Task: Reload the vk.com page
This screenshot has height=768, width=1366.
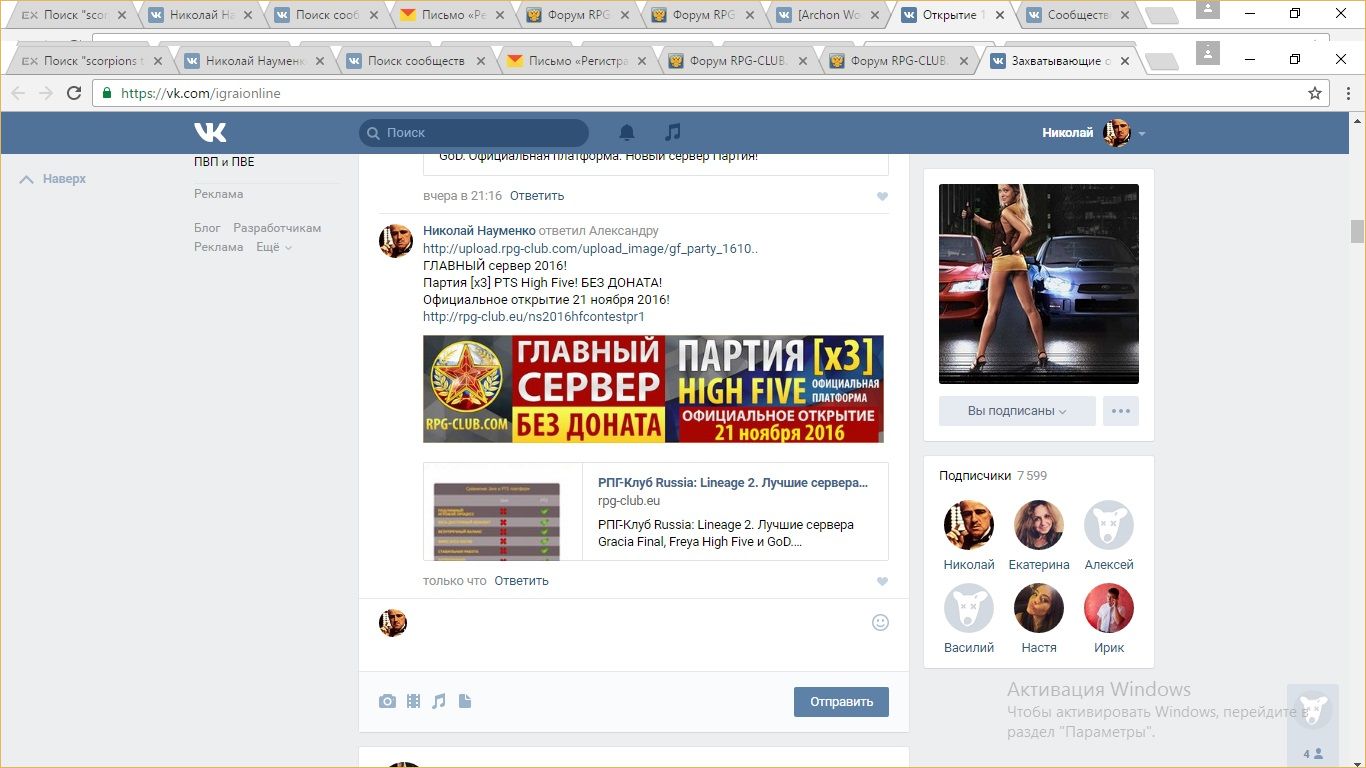Action: (x=74, y=93)
